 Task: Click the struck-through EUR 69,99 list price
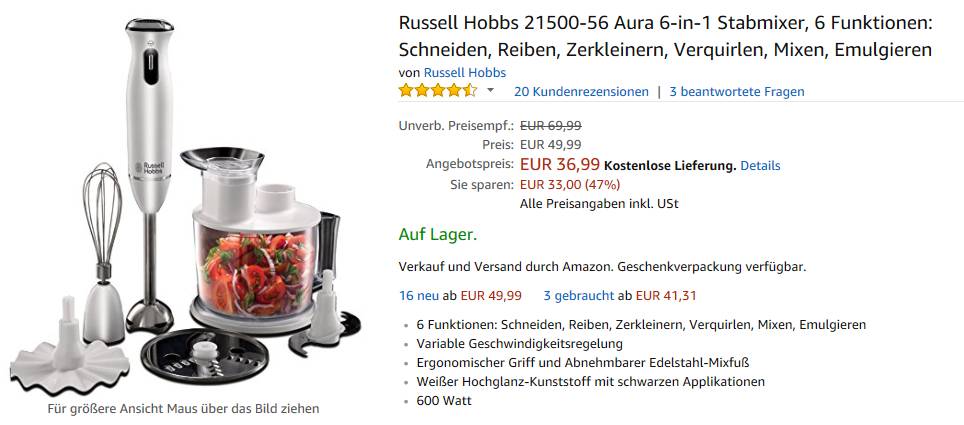551,125
